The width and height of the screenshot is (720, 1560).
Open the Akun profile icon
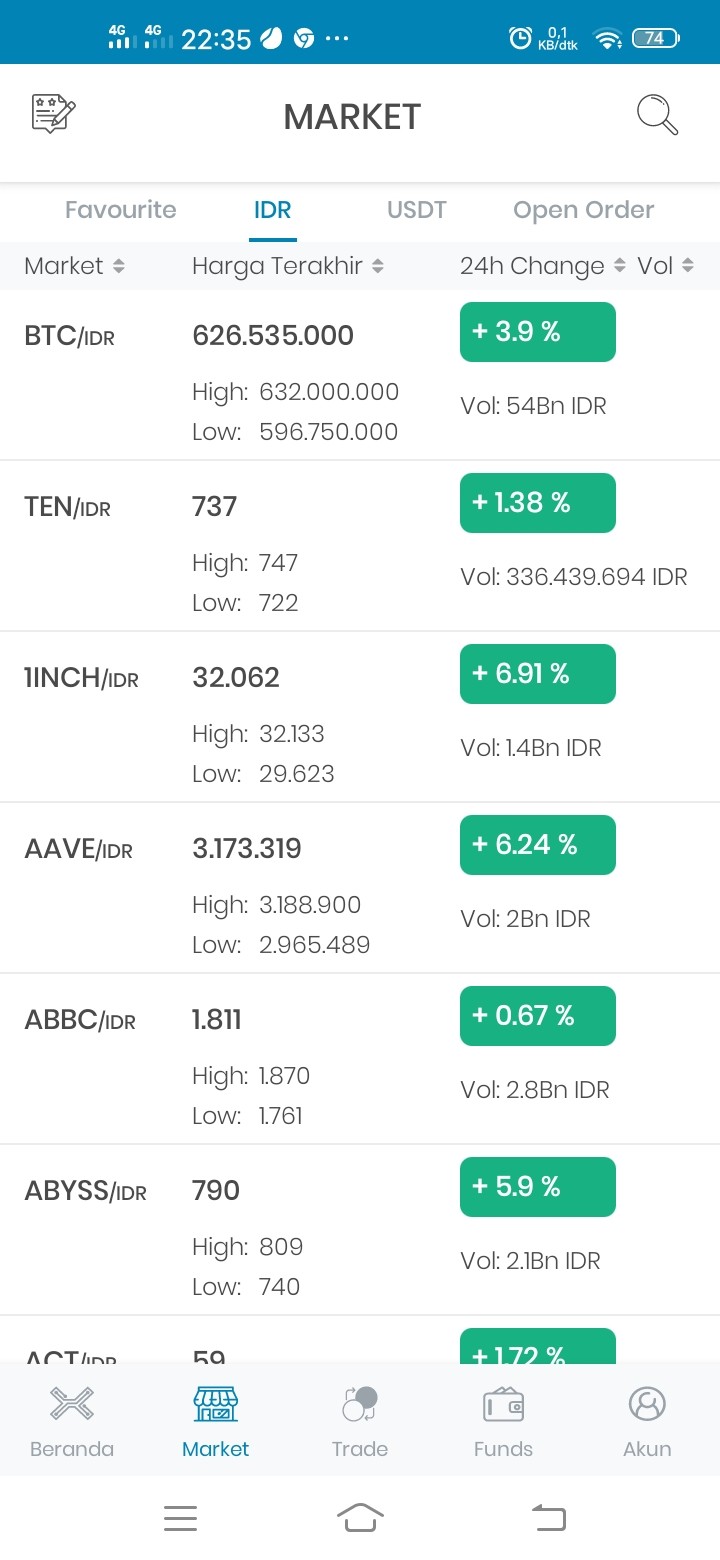coord(647,1404)
